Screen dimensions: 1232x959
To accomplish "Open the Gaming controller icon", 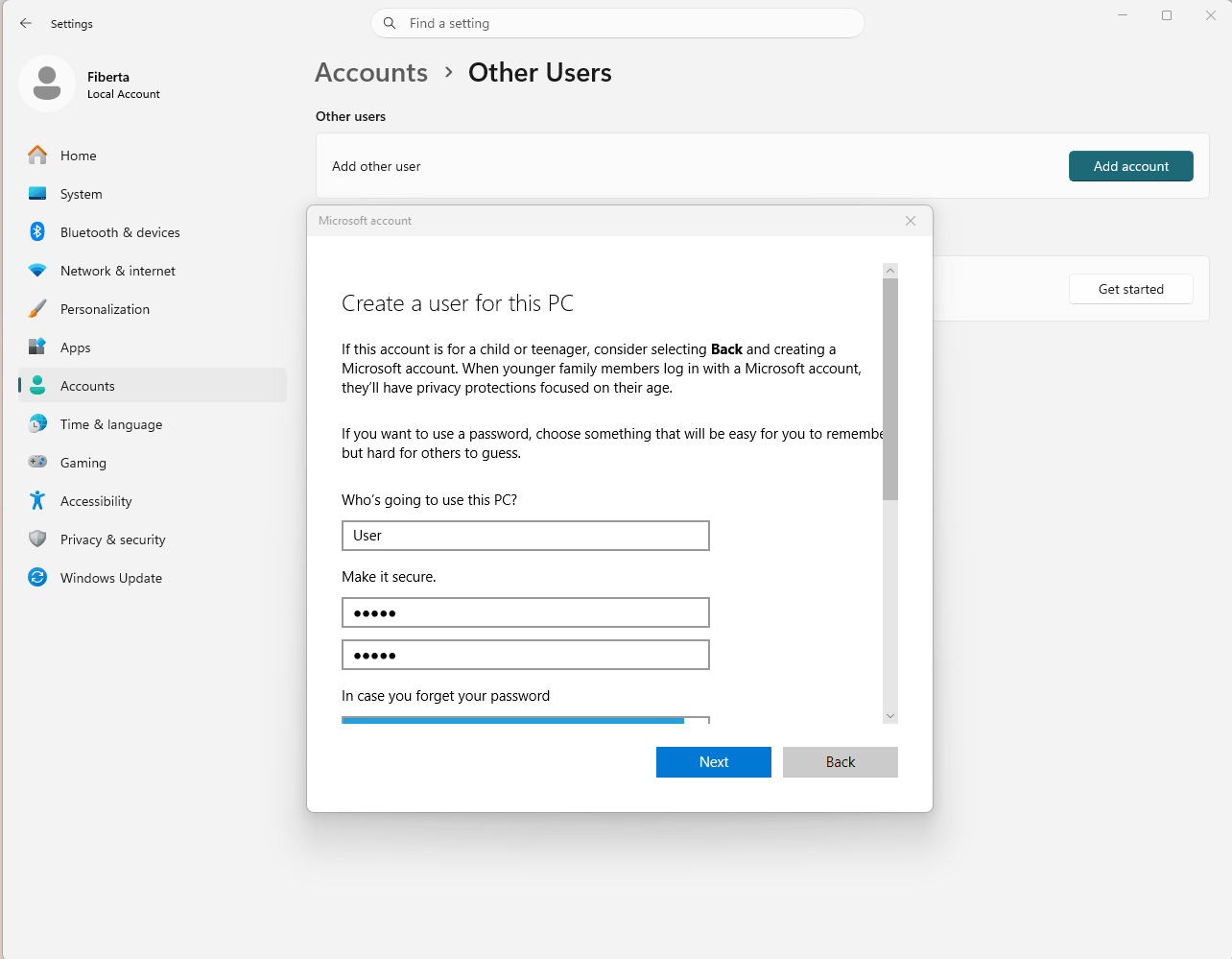I will (x=37, y=463).
